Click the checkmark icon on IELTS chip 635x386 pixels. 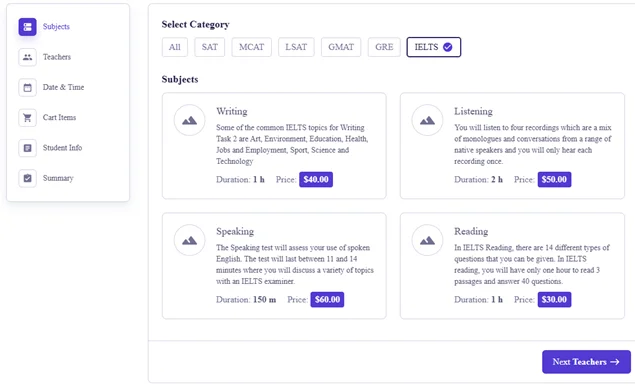pos(447,47)
